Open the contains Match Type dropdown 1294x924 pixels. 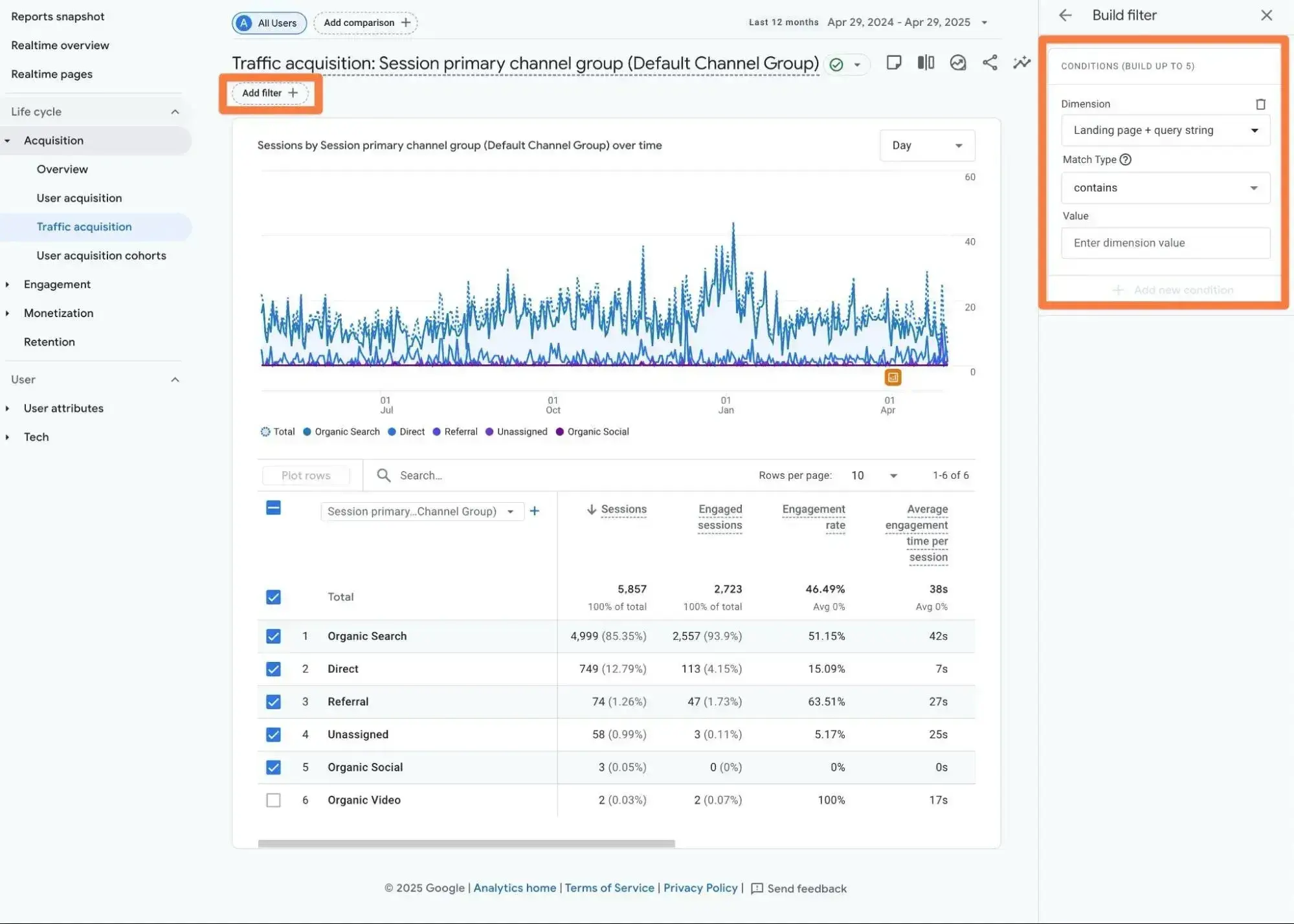[x=1165, y=188]
